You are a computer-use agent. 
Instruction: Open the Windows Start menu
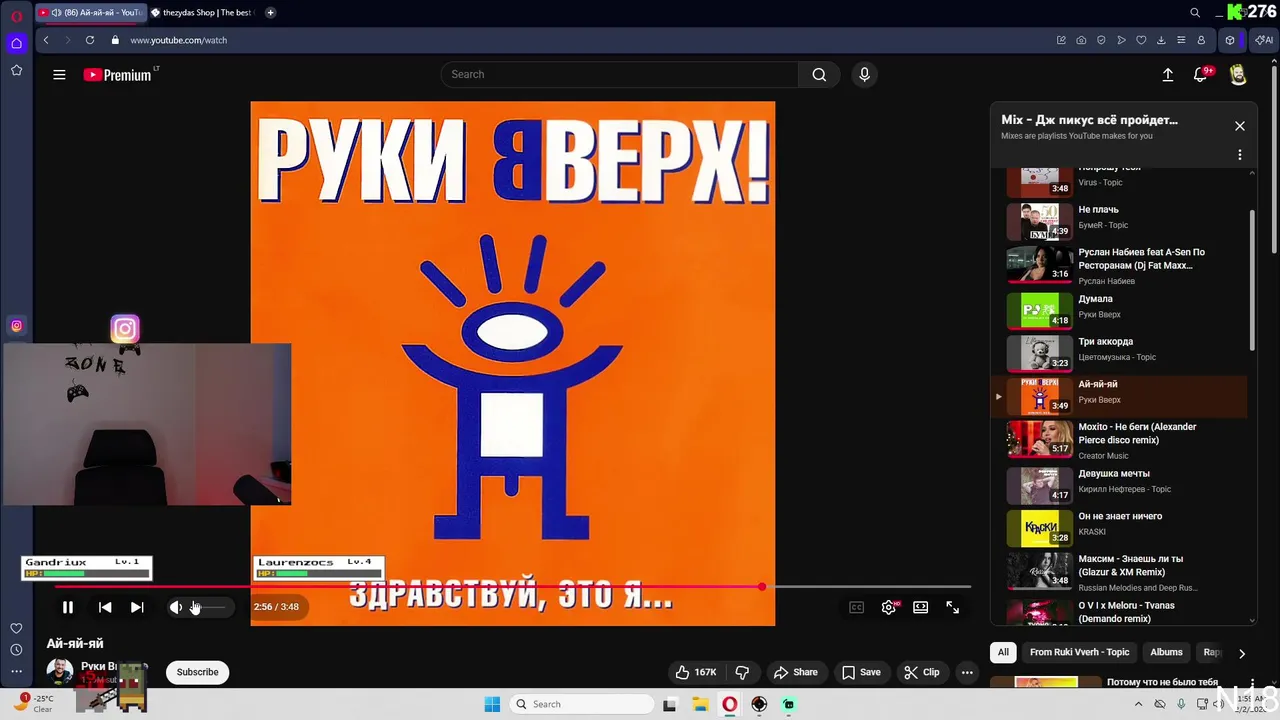pyautogui.click(x=492, y=704)
